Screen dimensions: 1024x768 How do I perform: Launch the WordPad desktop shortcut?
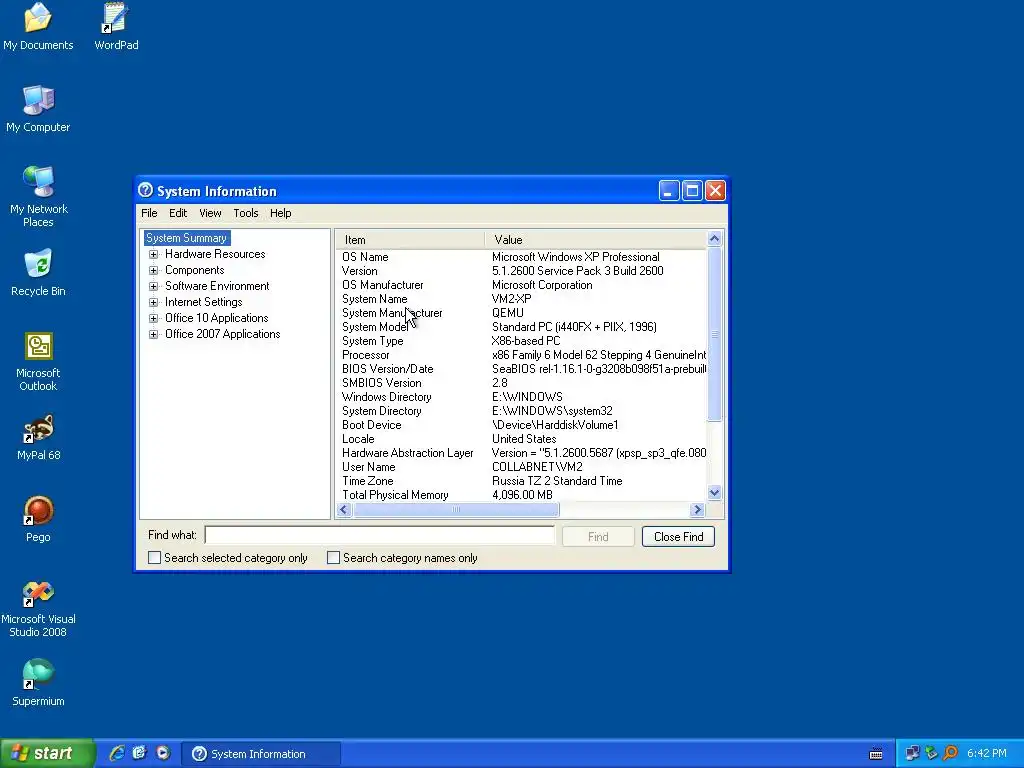click(x=116, y=26)
